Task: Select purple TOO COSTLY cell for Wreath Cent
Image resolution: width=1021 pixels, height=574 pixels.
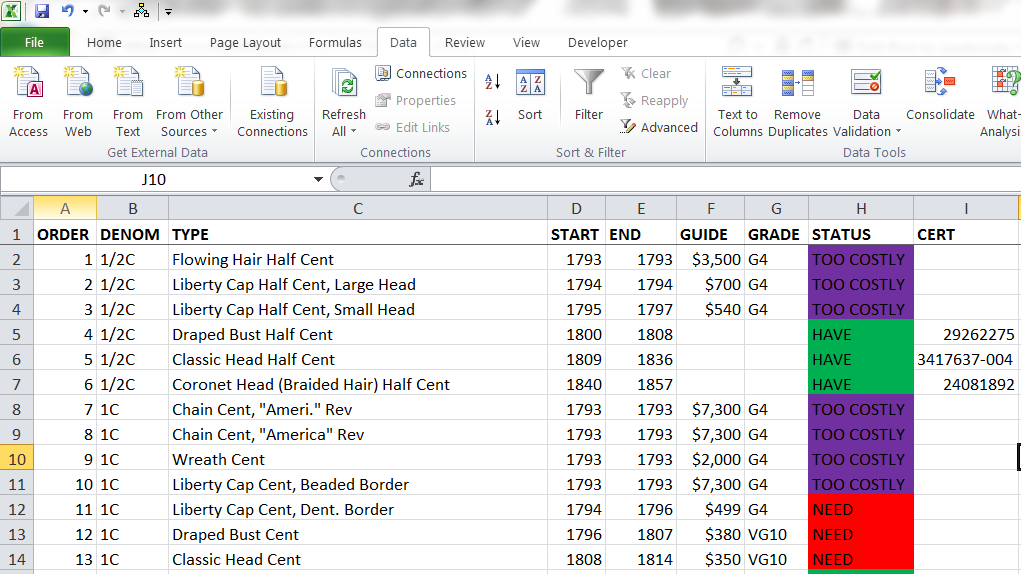Action: (861, 459)
